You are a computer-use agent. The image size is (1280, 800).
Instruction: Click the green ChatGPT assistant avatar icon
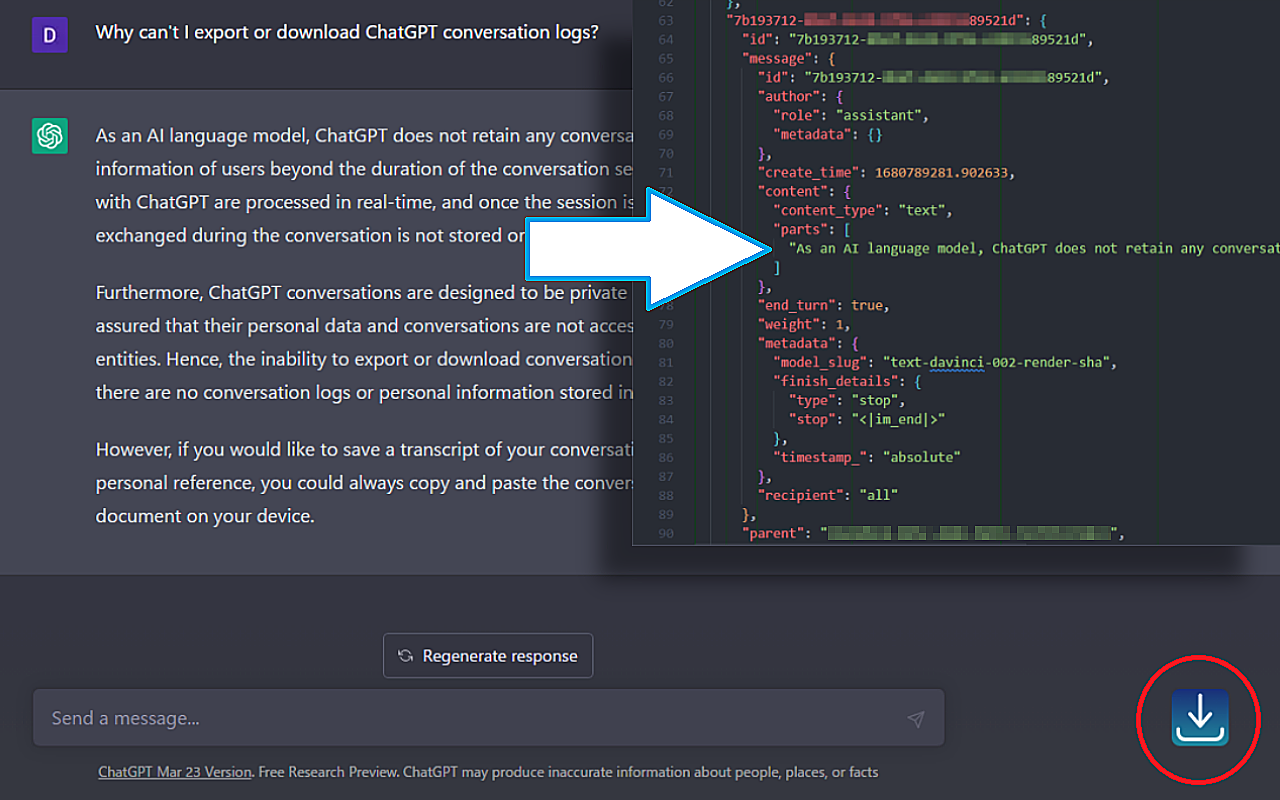tap(49, 135)
